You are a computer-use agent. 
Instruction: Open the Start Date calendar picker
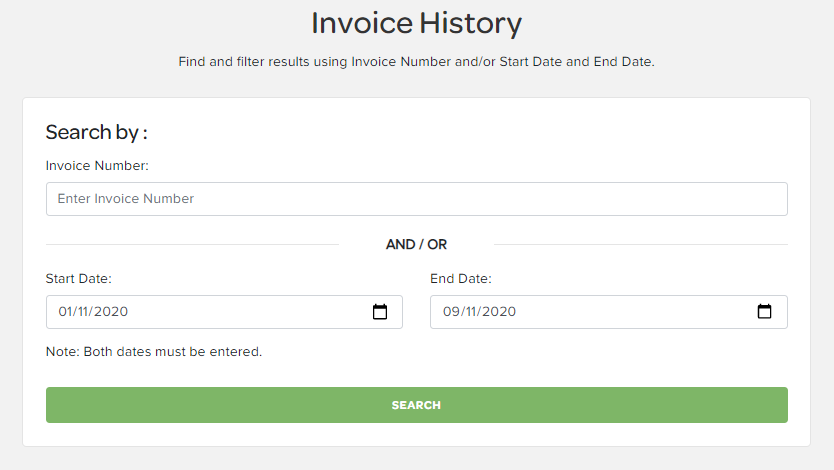pos(380,312)
